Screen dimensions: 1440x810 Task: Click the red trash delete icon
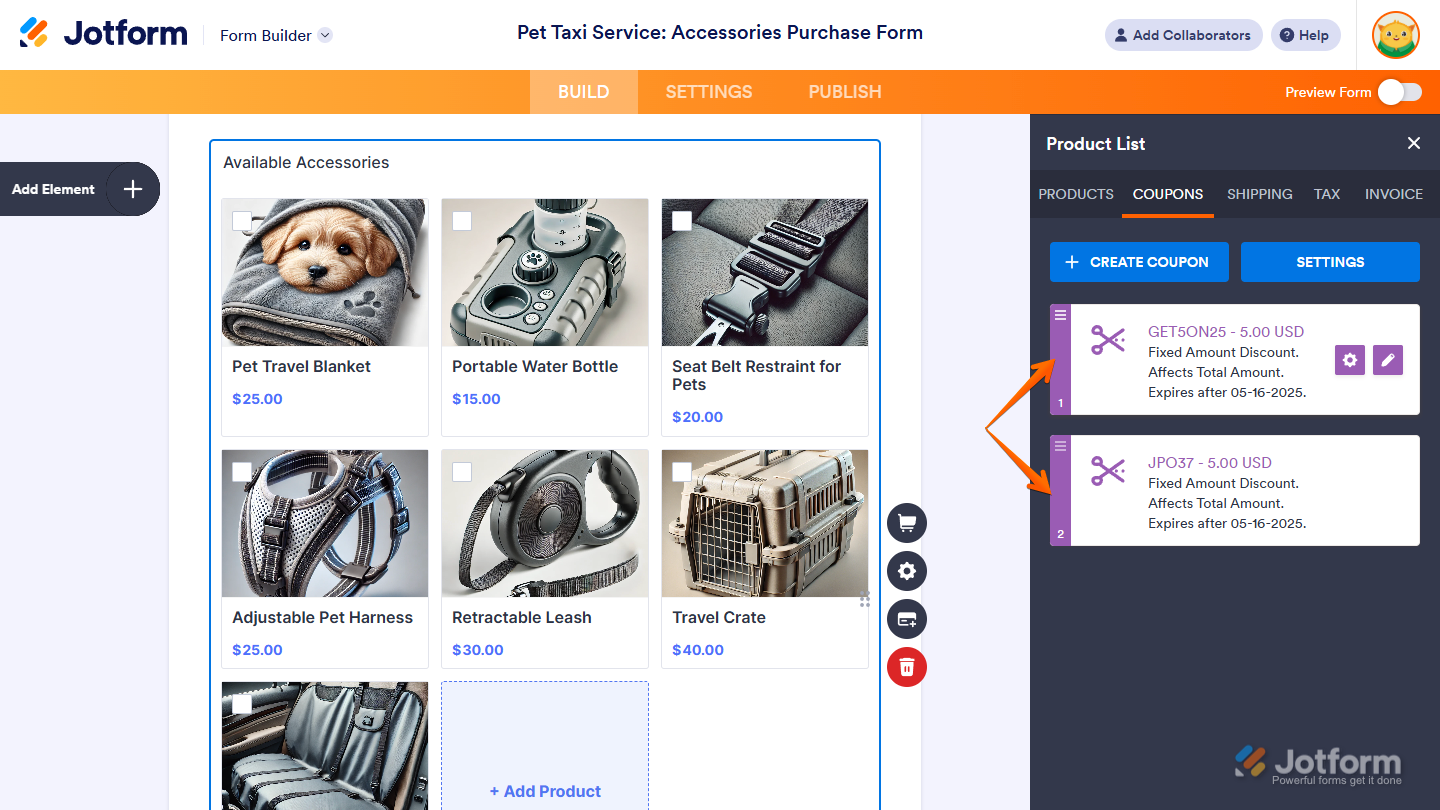[x=907, y=667]
